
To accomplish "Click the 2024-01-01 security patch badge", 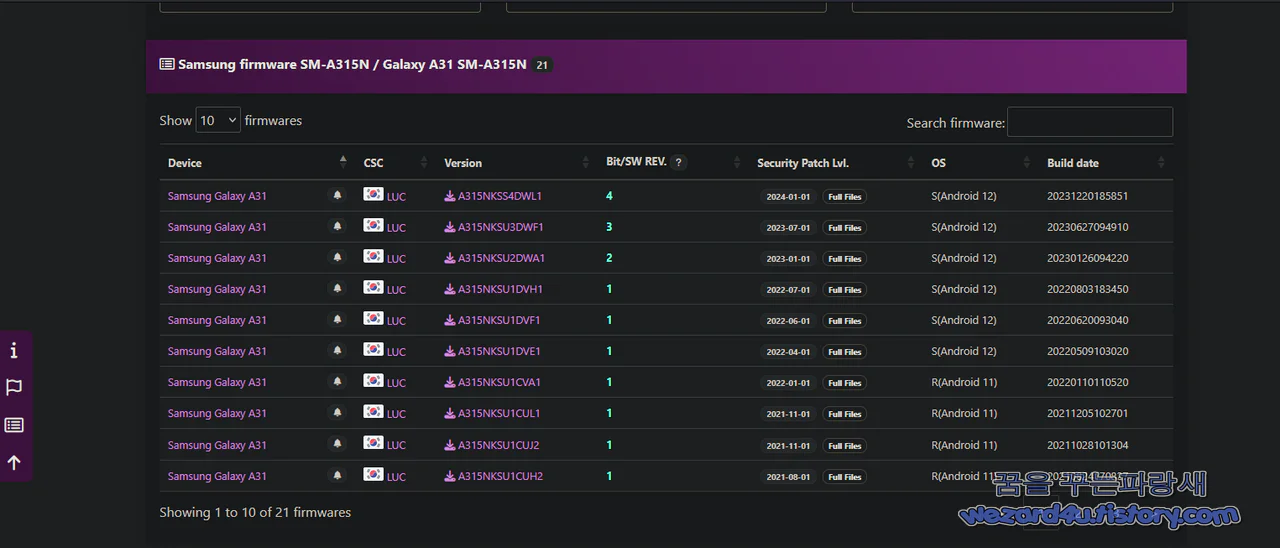I will pyautogui.click(x=788, y=197).
